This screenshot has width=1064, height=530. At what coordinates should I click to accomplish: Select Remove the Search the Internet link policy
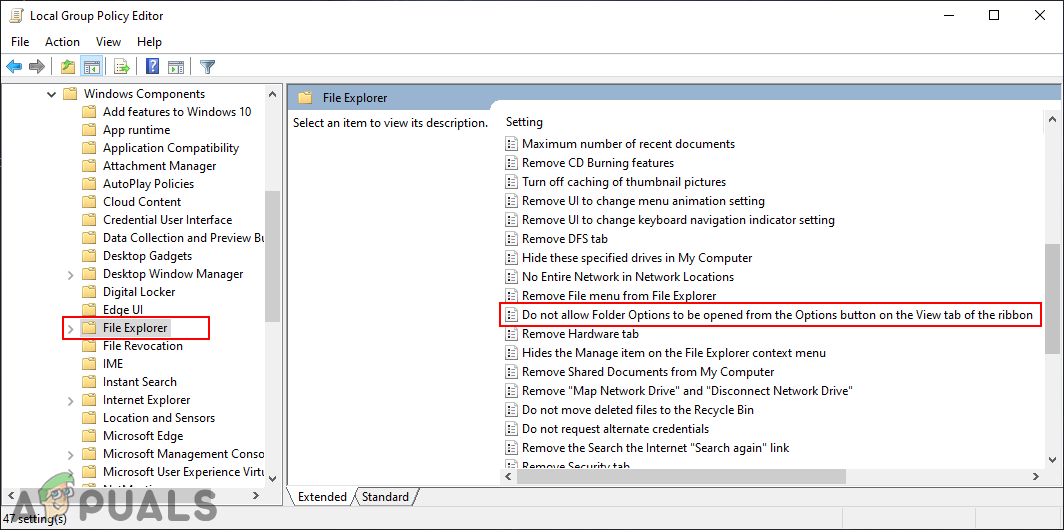(656, 448)
